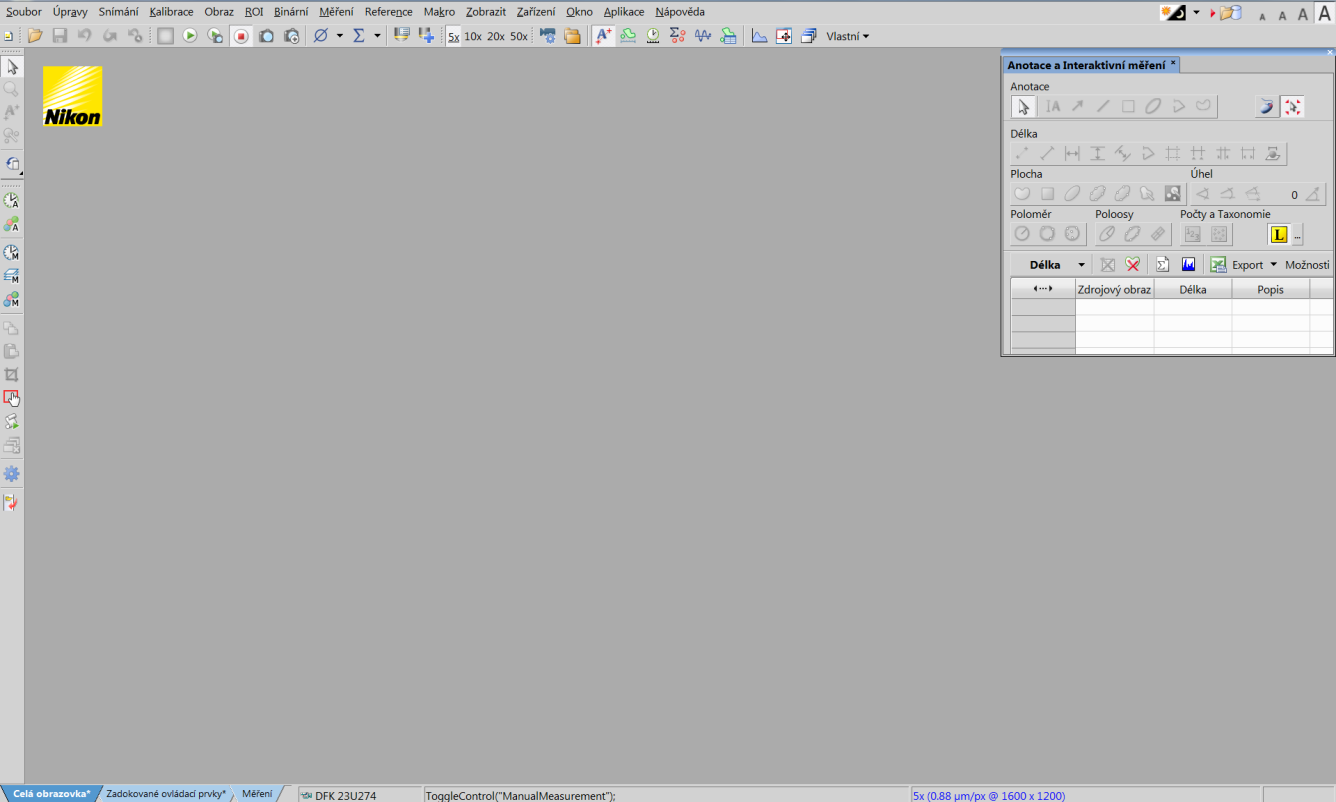This screenshot has width=1336, height=802.
Task: Open dropdown arrow beside the diameter symbol
Action: 339,36
